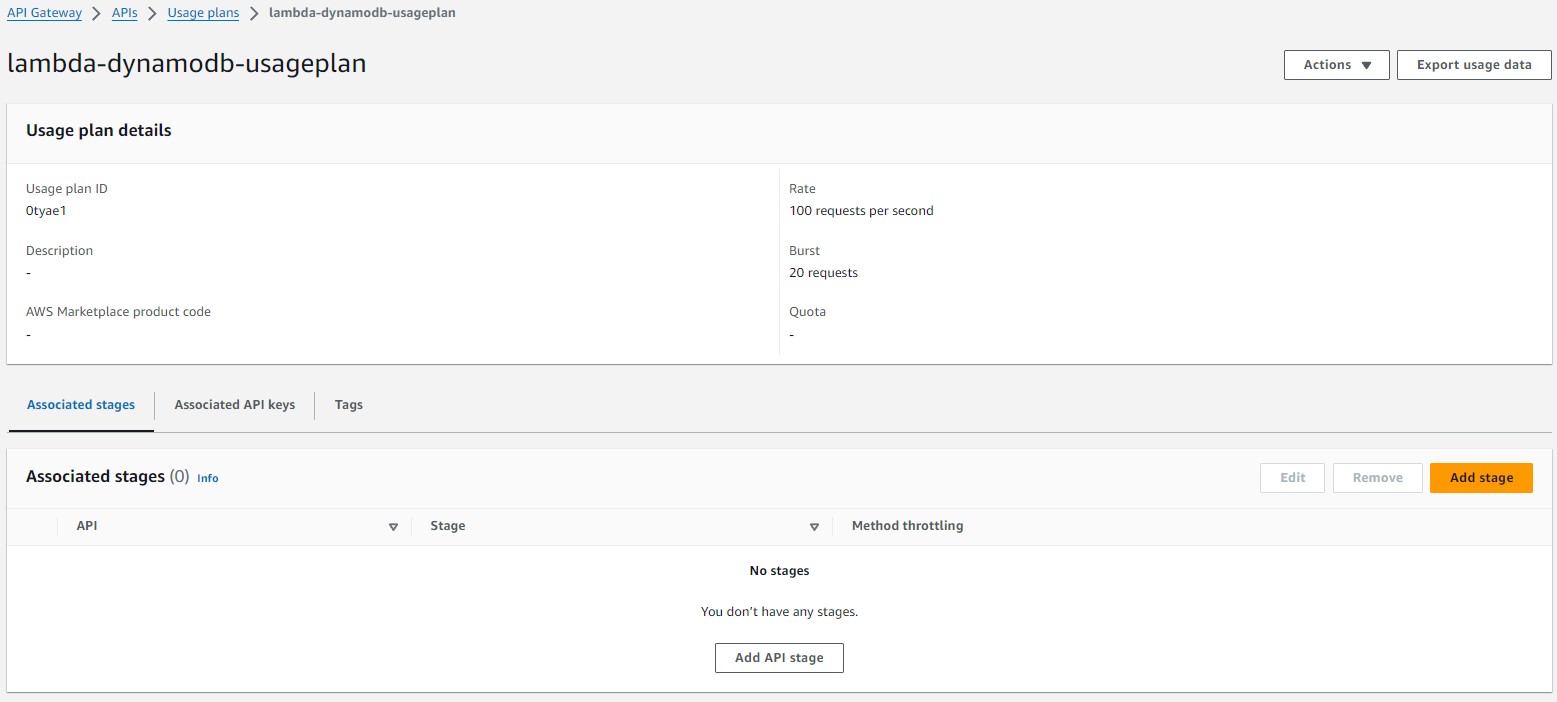Navigate to Usage plans breadcrumb
1557x702 pixels.
(203, 13)
